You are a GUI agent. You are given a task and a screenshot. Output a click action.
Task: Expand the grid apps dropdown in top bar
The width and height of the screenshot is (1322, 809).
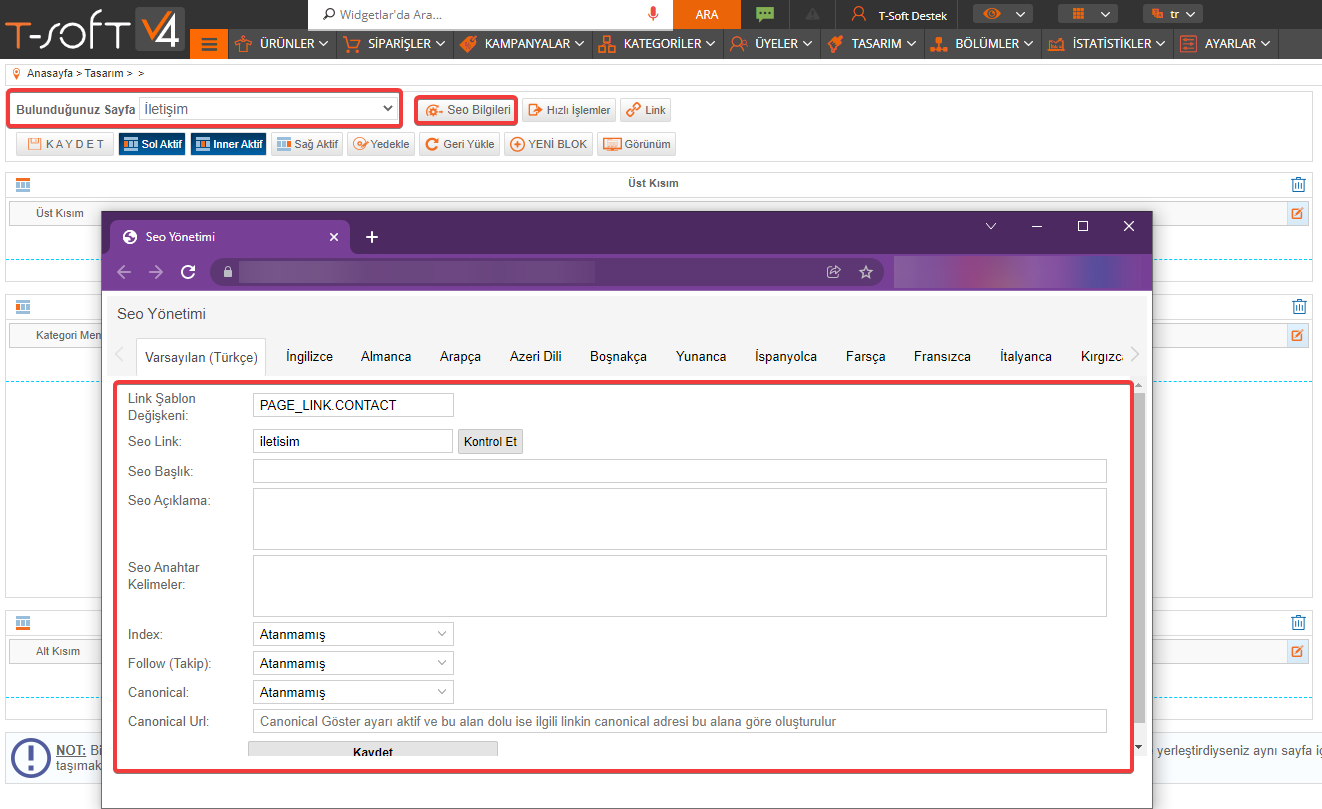point(1088,14)
